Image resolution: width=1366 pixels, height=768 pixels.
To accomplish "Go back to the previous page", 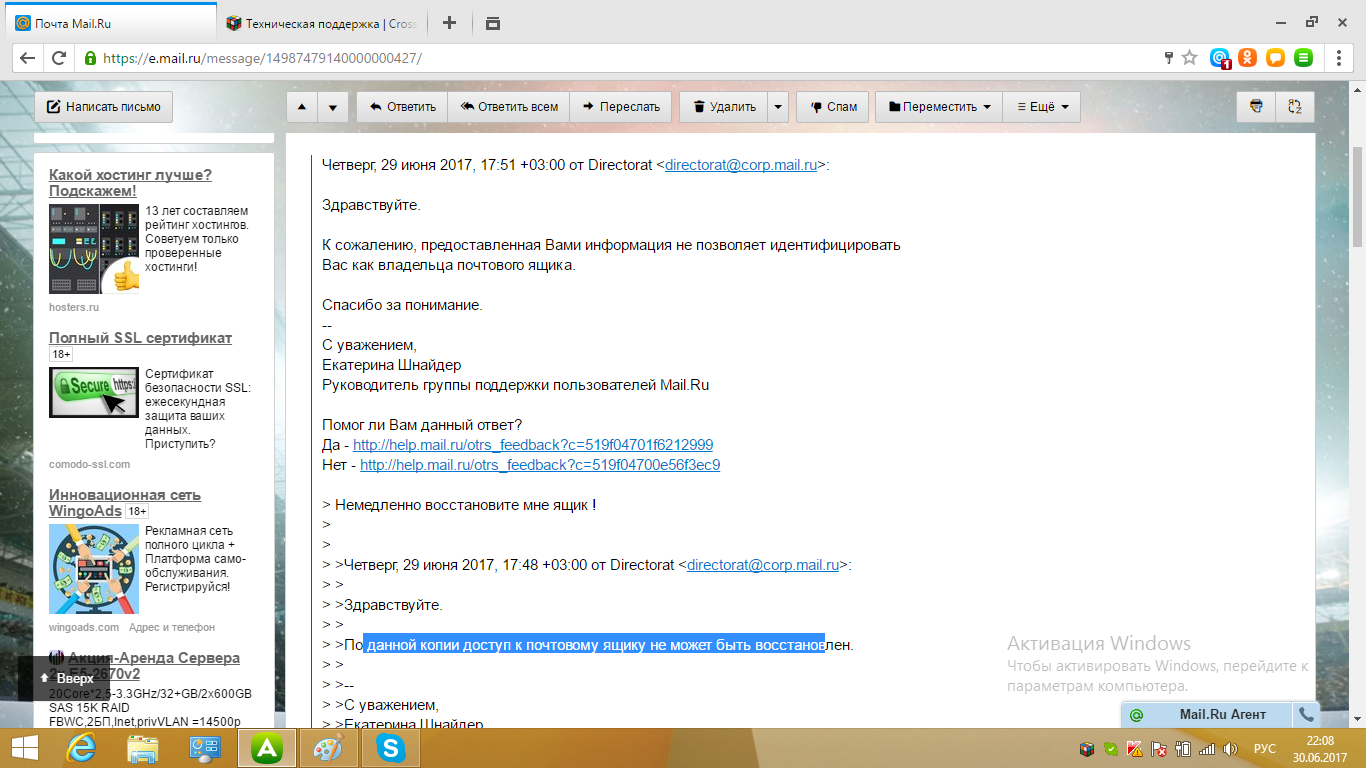I will pos(27,58).
